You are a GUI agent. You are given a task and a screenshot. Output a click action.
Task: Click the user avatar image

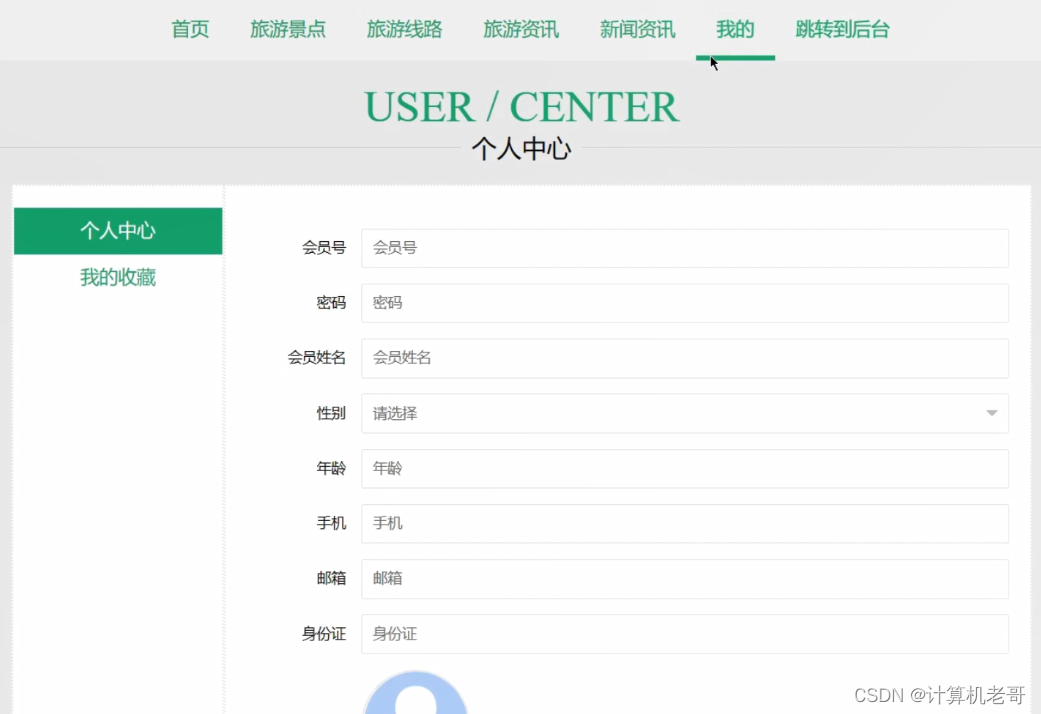tap(416, 693)
